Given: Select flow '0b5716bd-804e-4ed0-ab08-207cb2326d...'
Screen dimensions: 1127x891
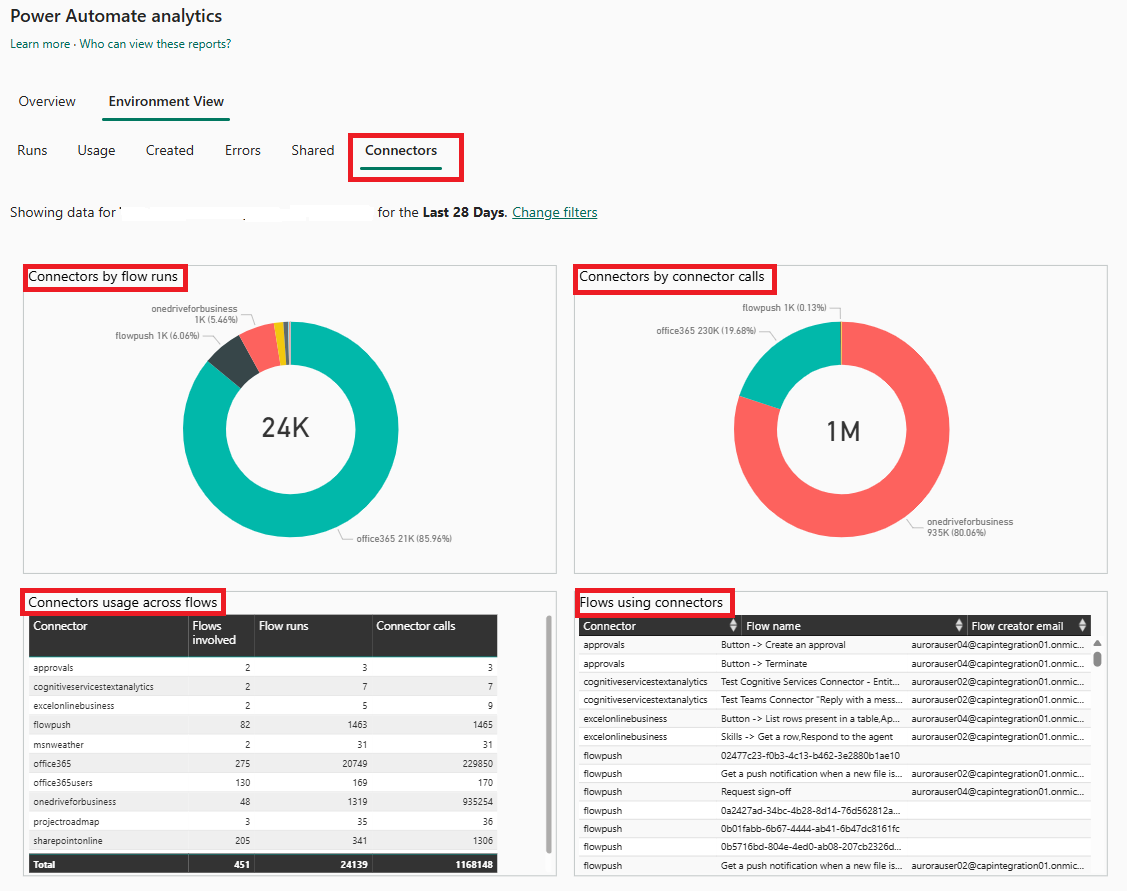Looking at the screenshot, I should coord(811,847).
